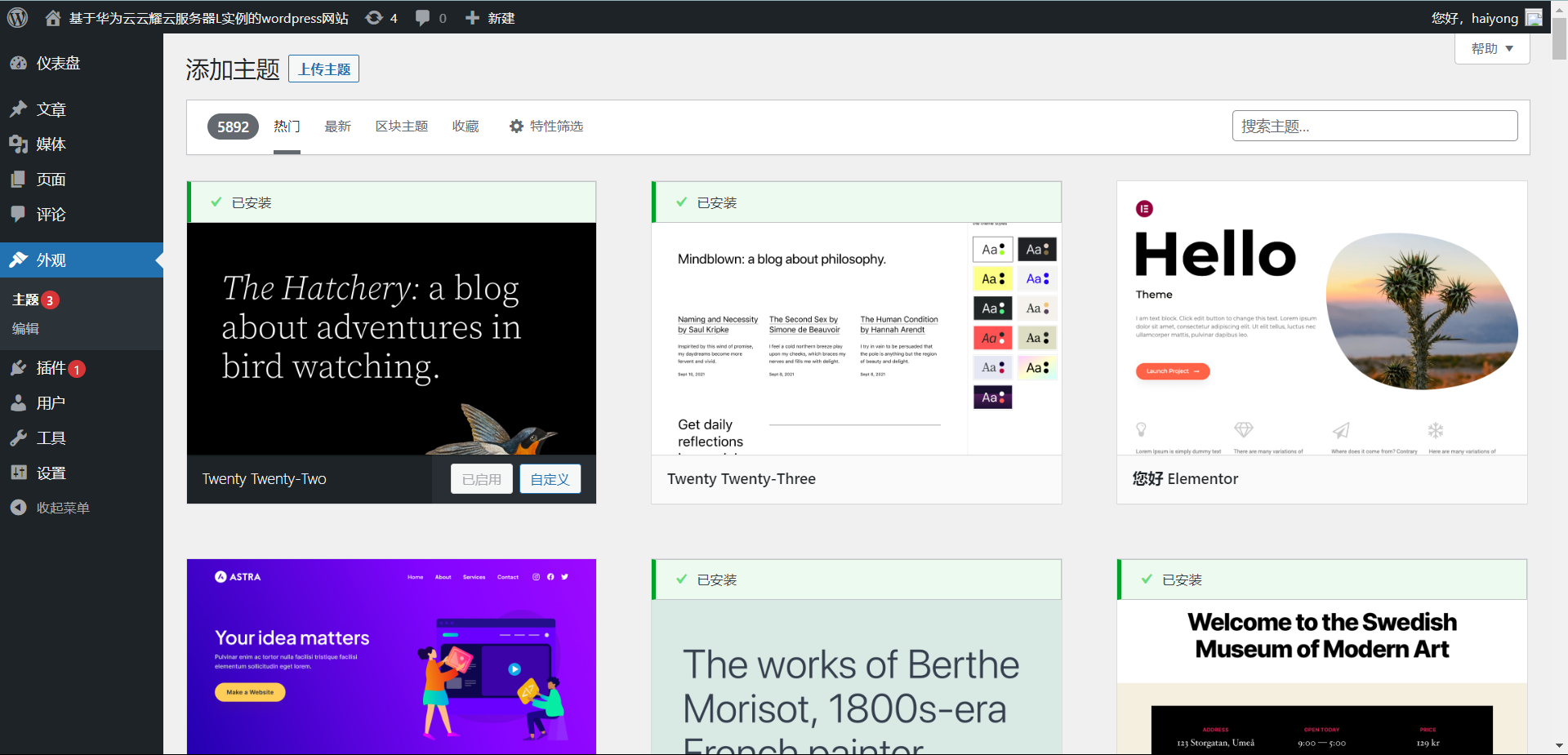Screen dimensions: 1568x755
Task: Switch to the 收藏 tab
Action: [x=465, y=127]
